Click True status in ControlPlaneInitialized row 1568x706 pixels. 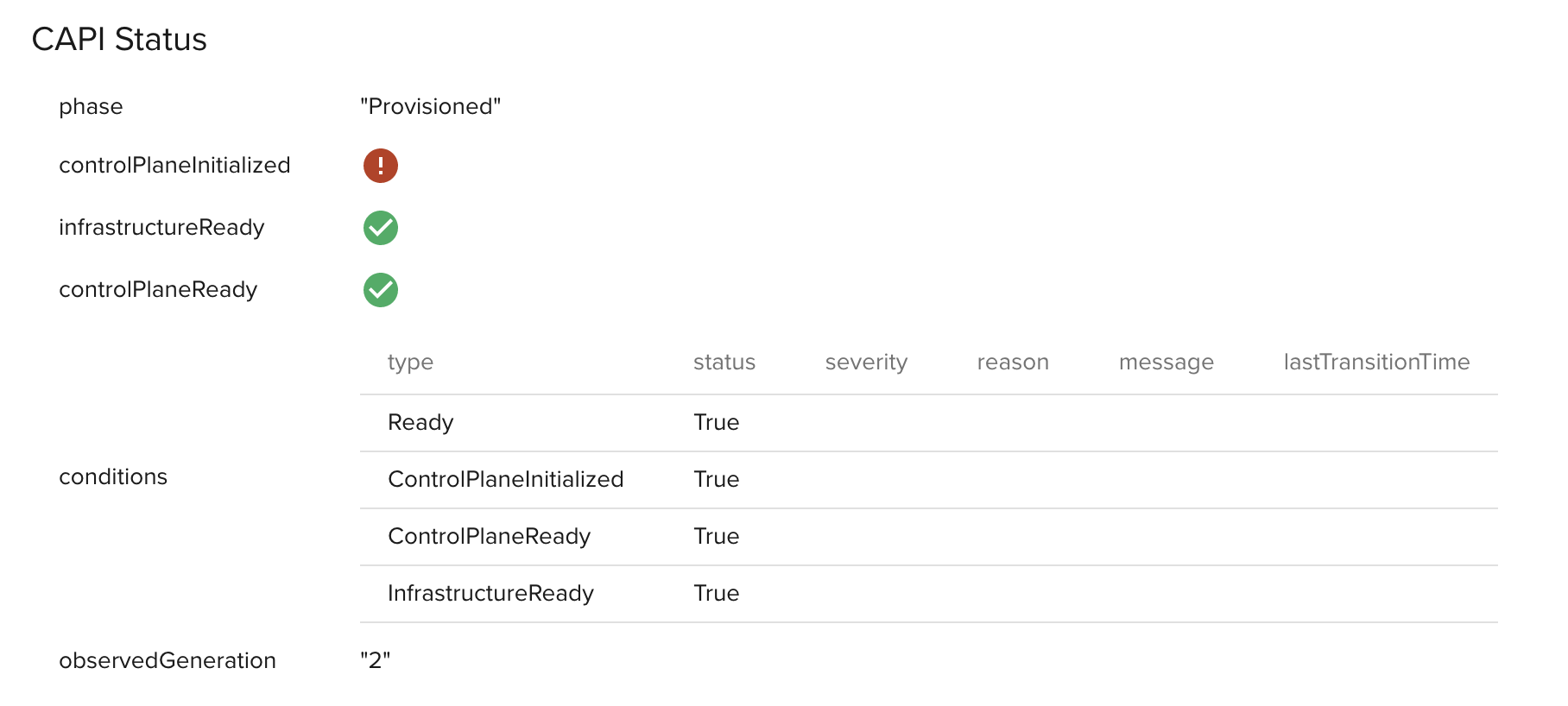click(x=717, y=479)
